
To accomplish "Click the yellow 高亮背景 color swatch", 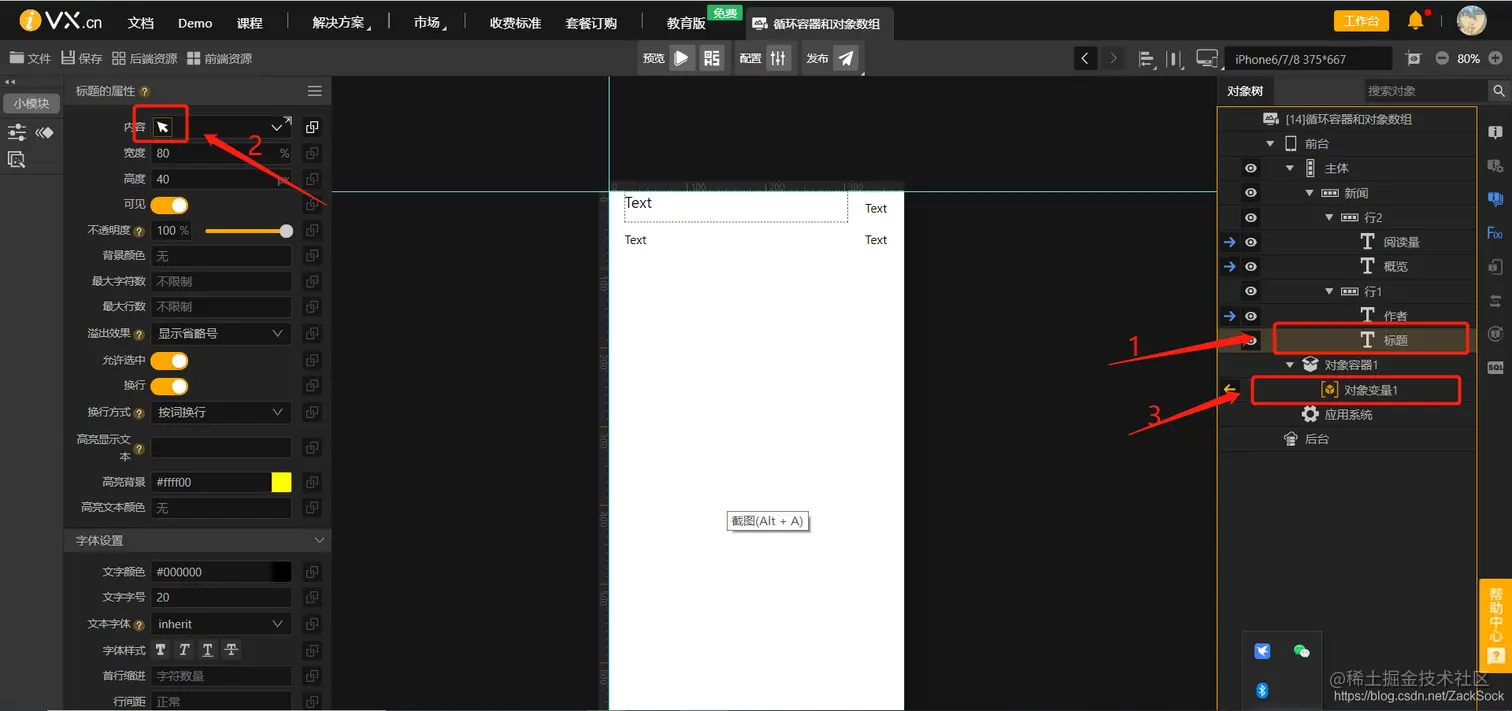I will (x=281, y=482).
